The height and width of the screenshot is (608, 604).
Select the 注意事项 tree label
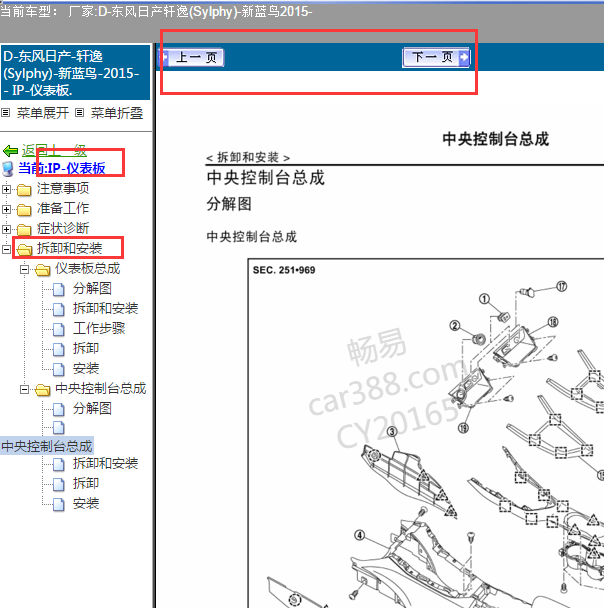tap(63, 188)
